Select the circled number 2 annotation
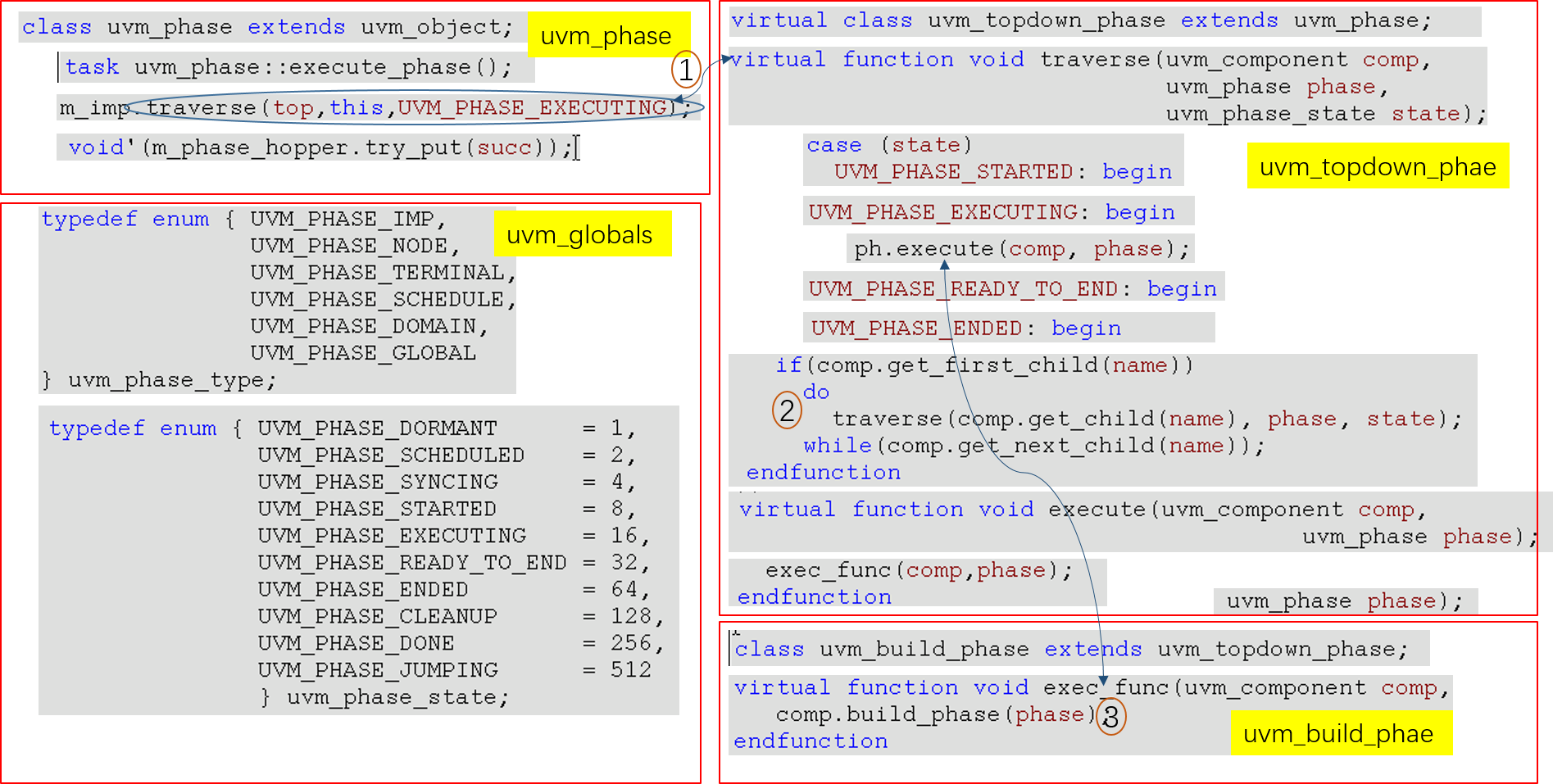Screen dimensions: 1553x784 pyautogui.click(x=785, y=410)
